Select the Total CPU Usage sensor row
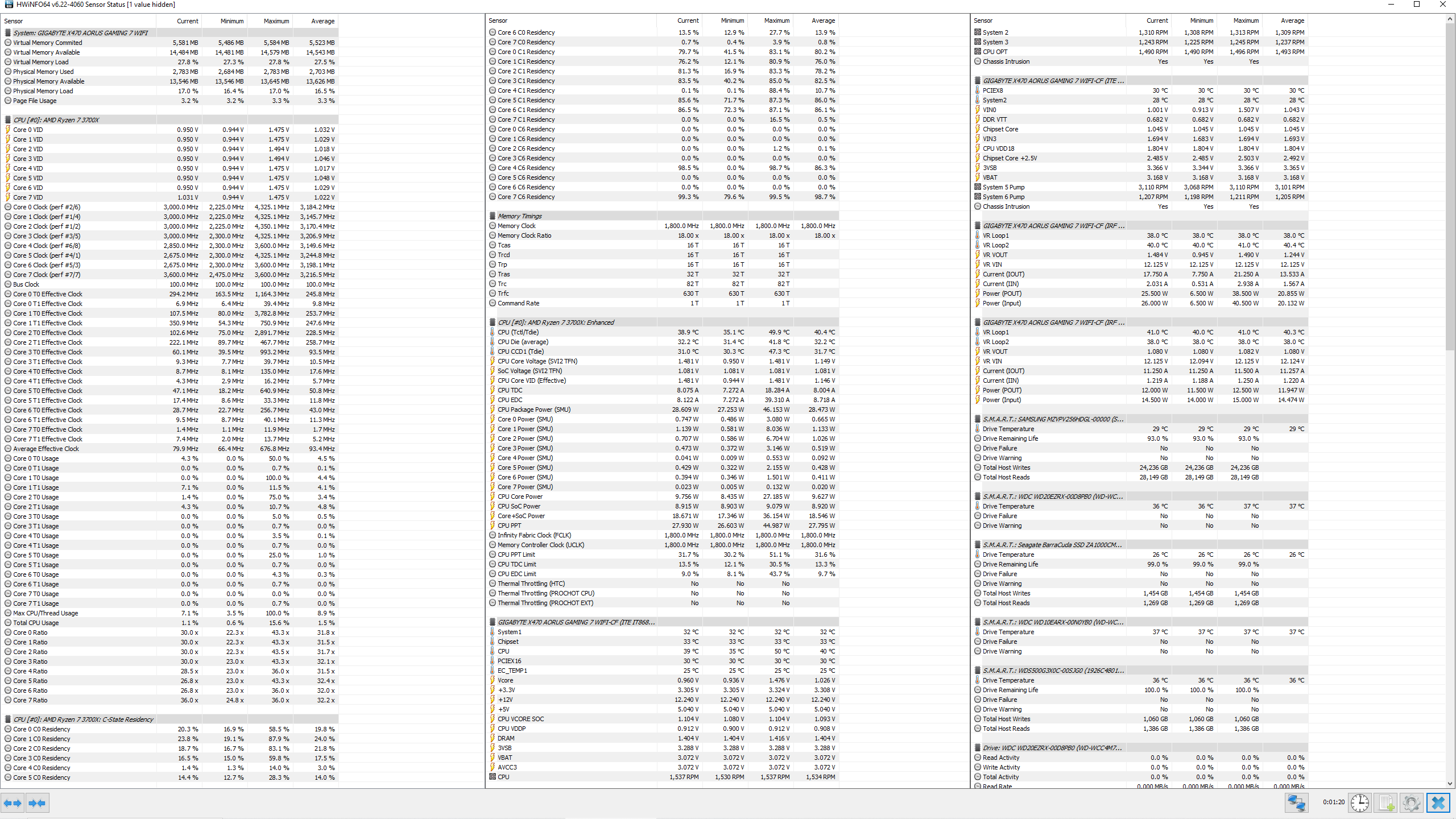This screenshot has height=819, width=1456. (36, 623)
